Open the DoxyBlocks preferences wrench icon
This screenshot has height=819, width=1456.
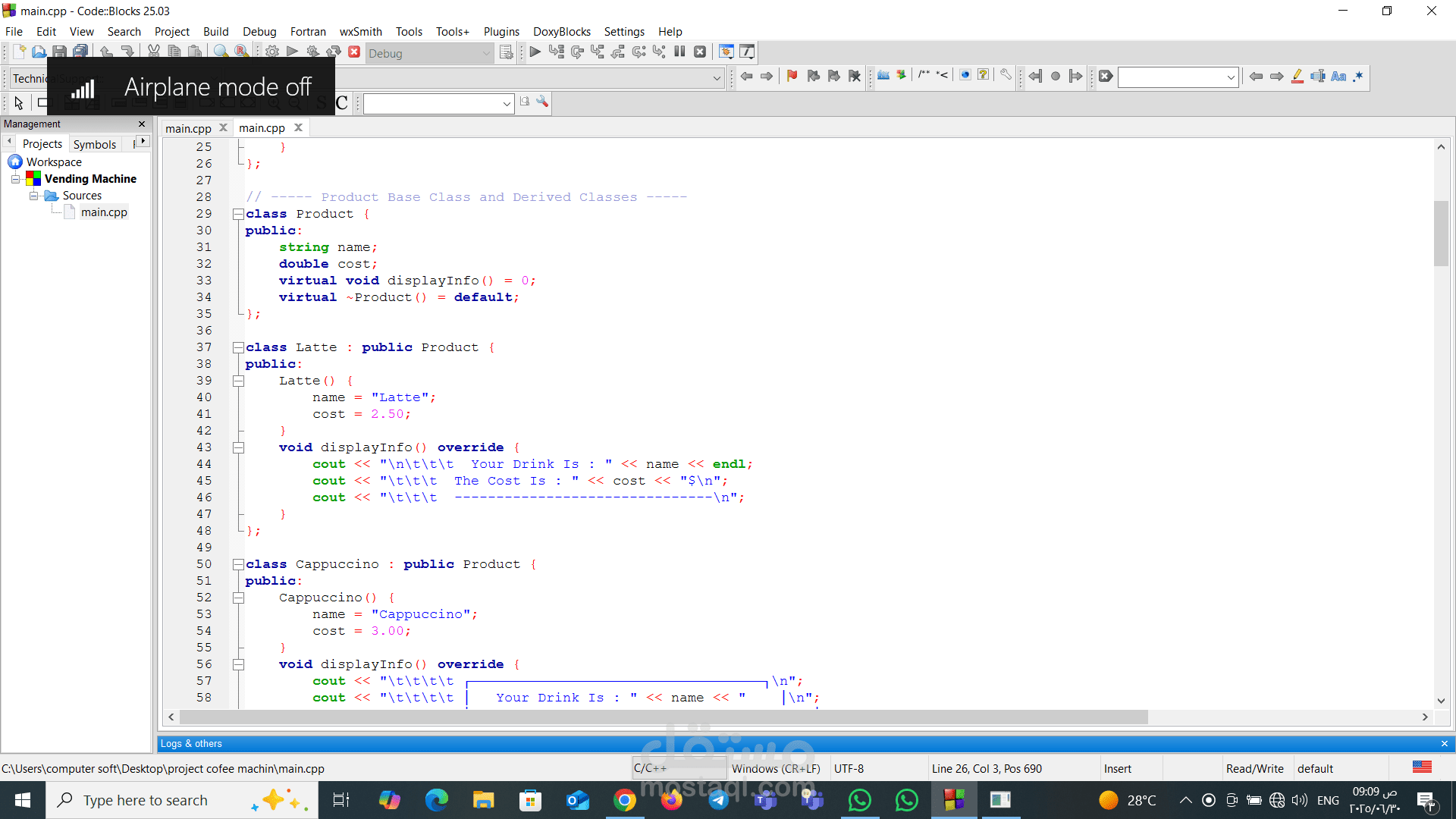click(1006, 76)
